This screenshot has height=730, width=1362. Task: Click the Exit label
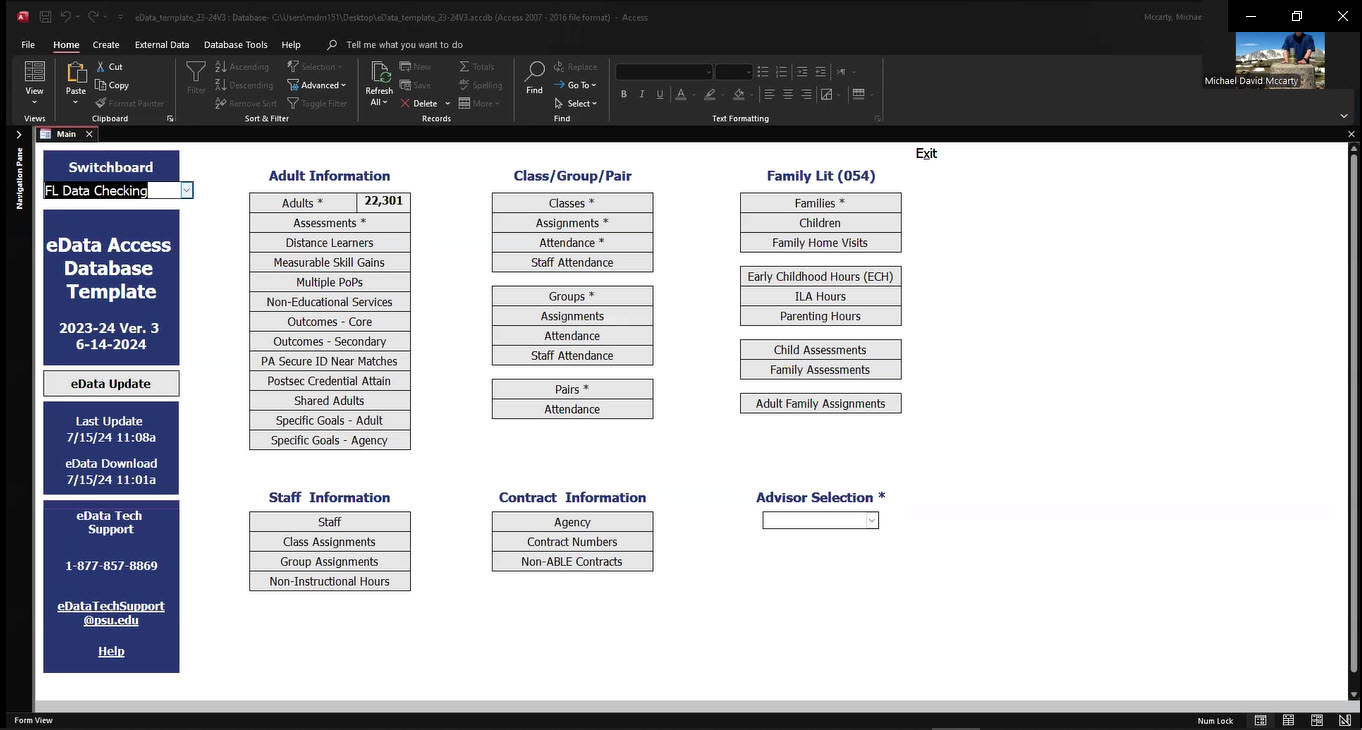click(926, 153)
